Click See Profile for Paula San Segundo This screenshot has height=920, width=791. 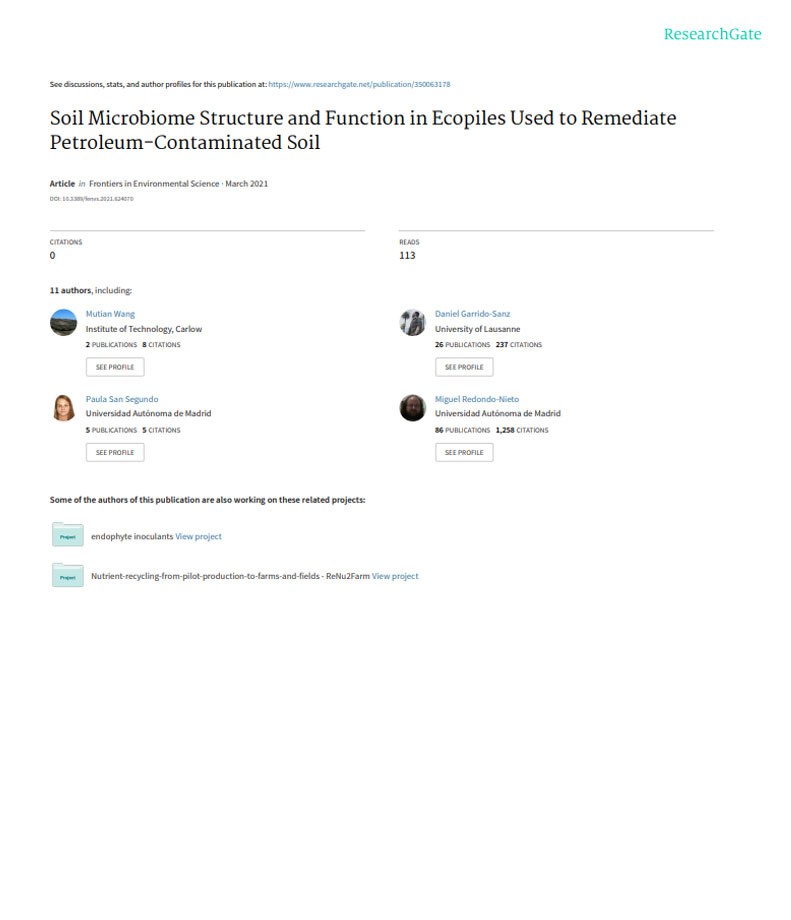[x=115, y=452]
